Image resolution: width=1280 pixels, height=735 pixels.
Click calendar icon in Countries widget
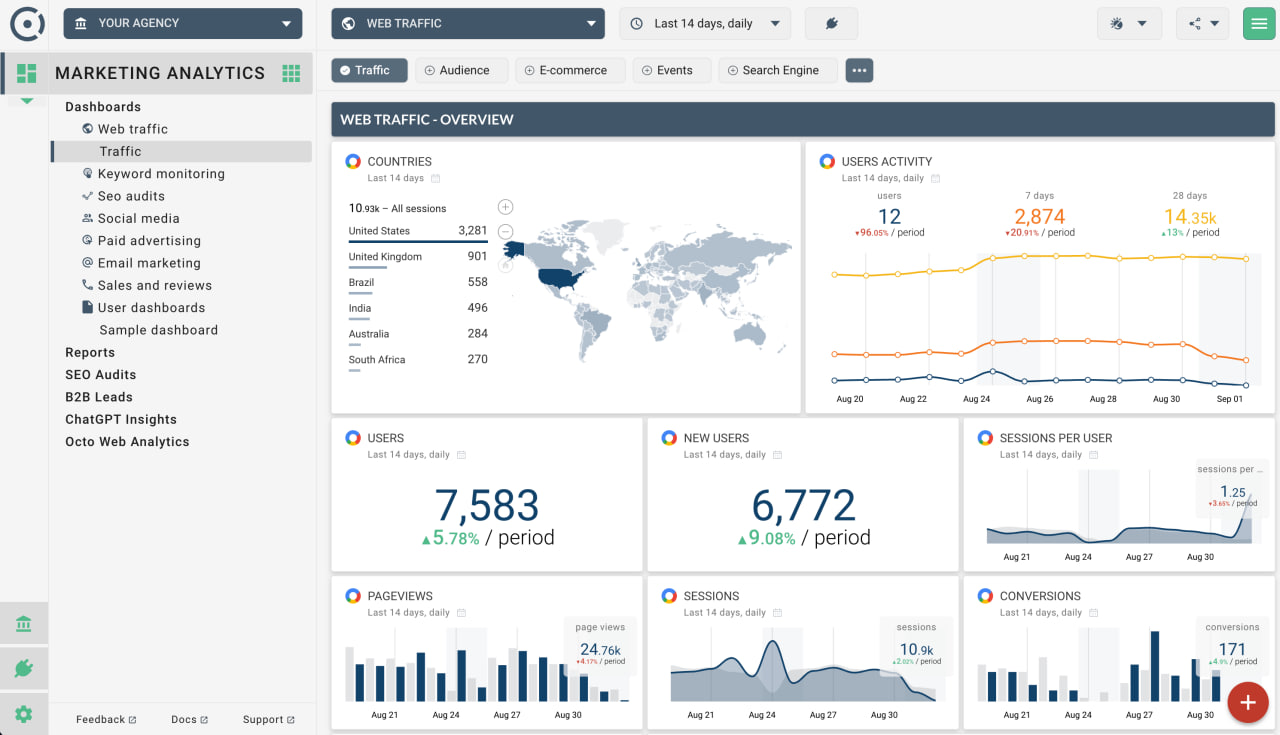(x=435, y=179)
